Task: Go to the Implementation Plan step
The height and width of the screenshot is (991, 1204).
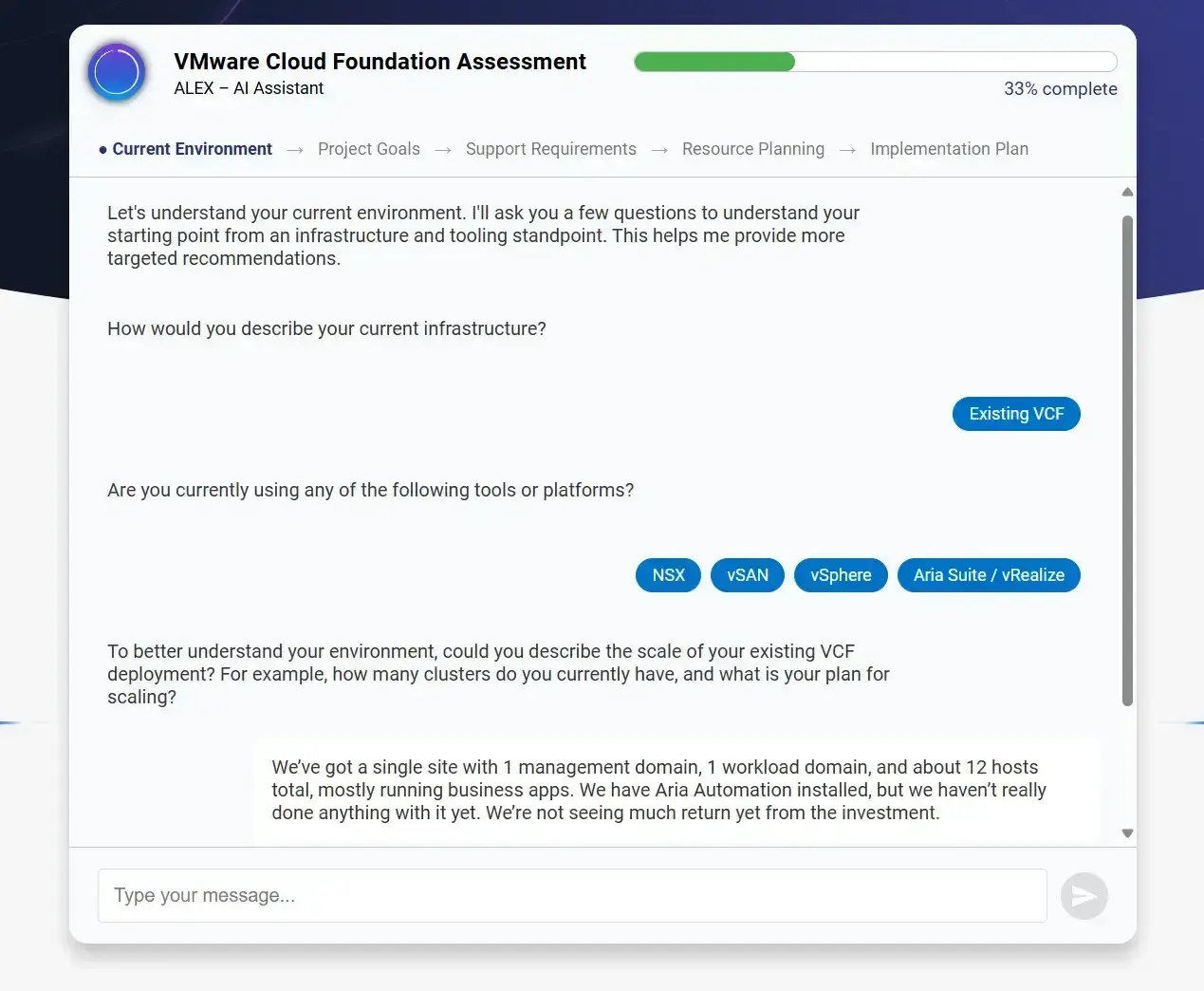Action: click(x=949, y=149)
